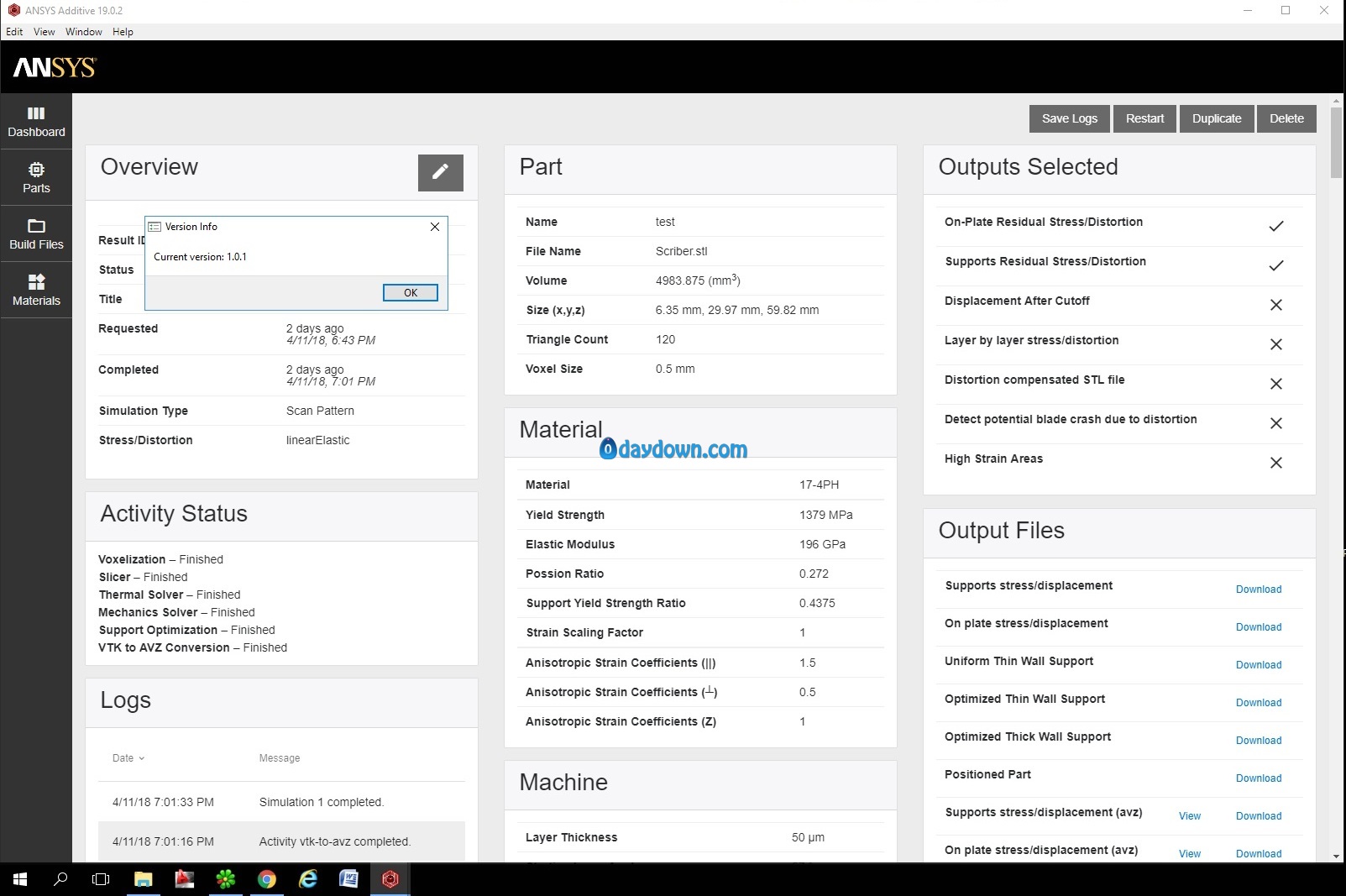Open Google Chrome from the taskbar

267,879
